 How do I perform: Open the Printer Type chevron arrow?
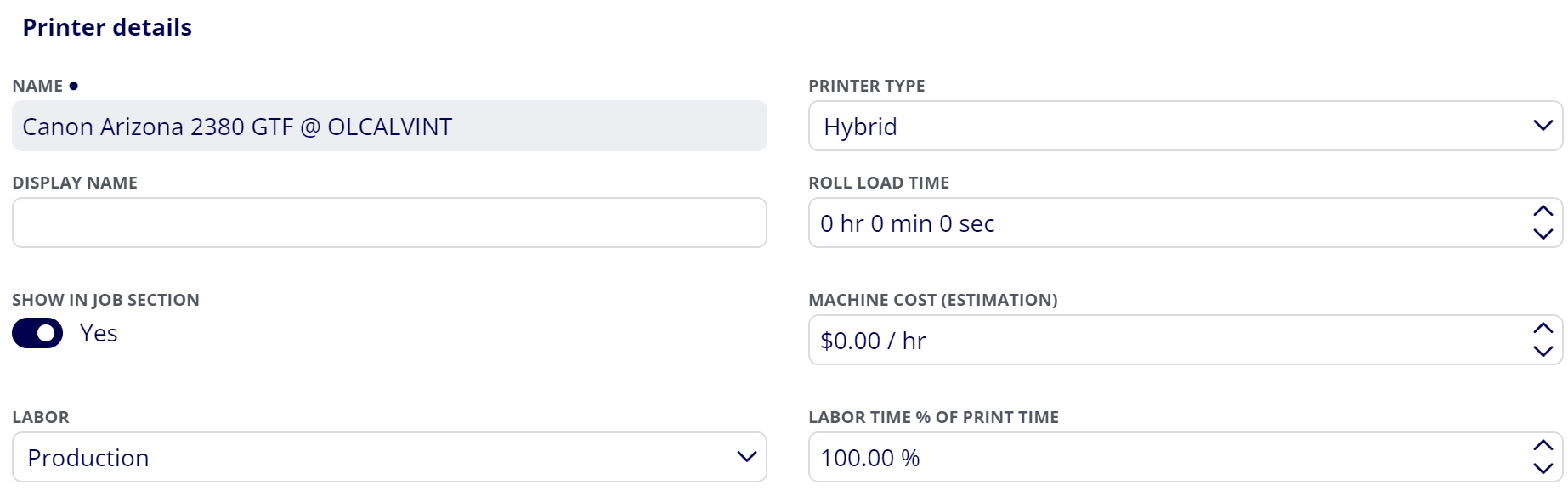click(x=1543, y=126)
